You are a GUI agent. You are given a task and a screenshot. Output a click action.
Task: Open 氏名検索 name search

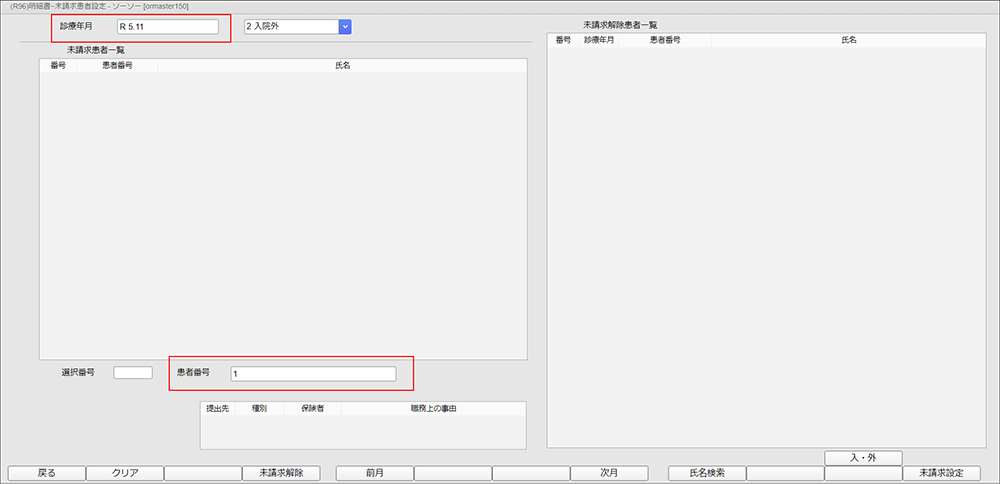707,473
